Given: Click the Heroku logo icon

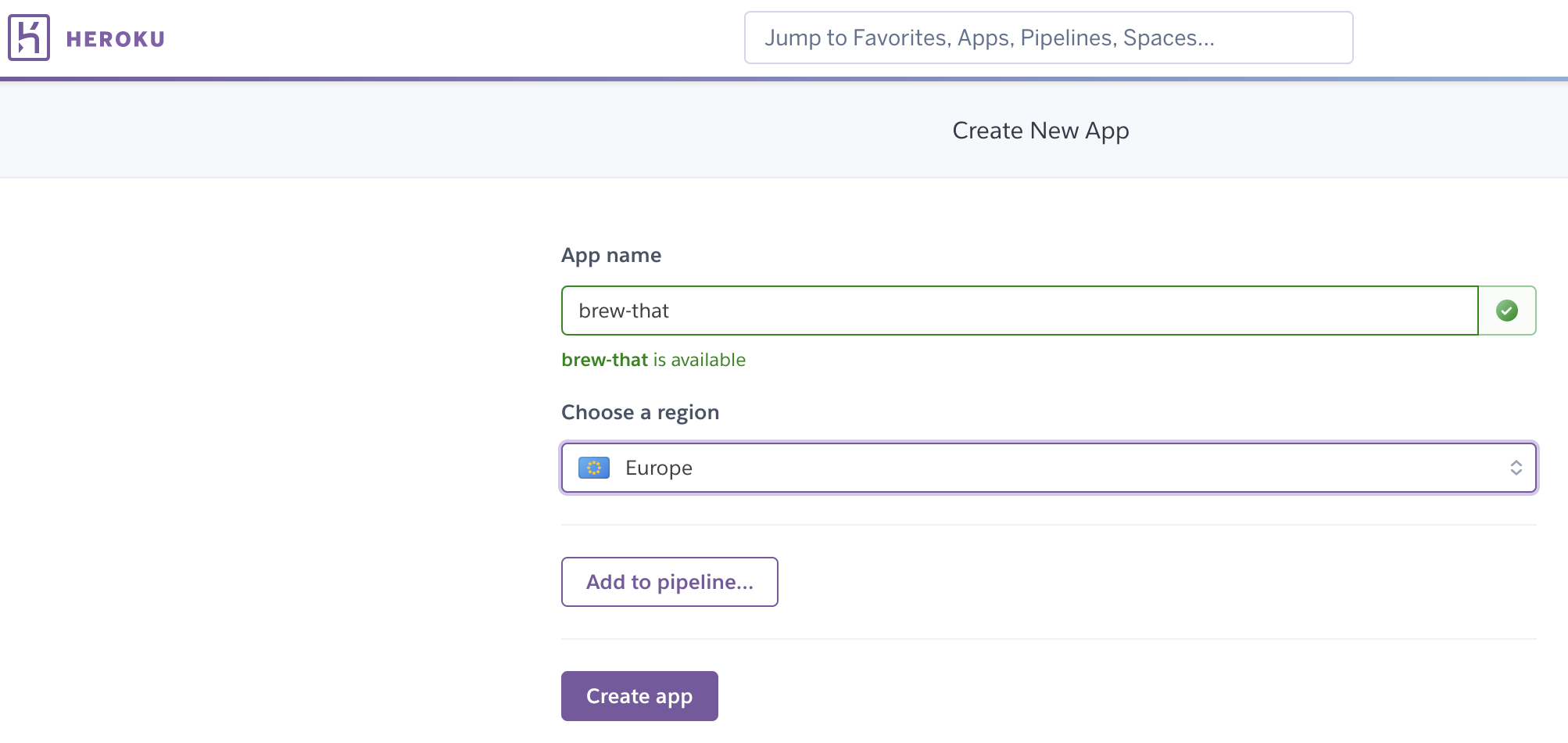Looking at the screenshot, I should pyautogui.click(x=29, y=38).
